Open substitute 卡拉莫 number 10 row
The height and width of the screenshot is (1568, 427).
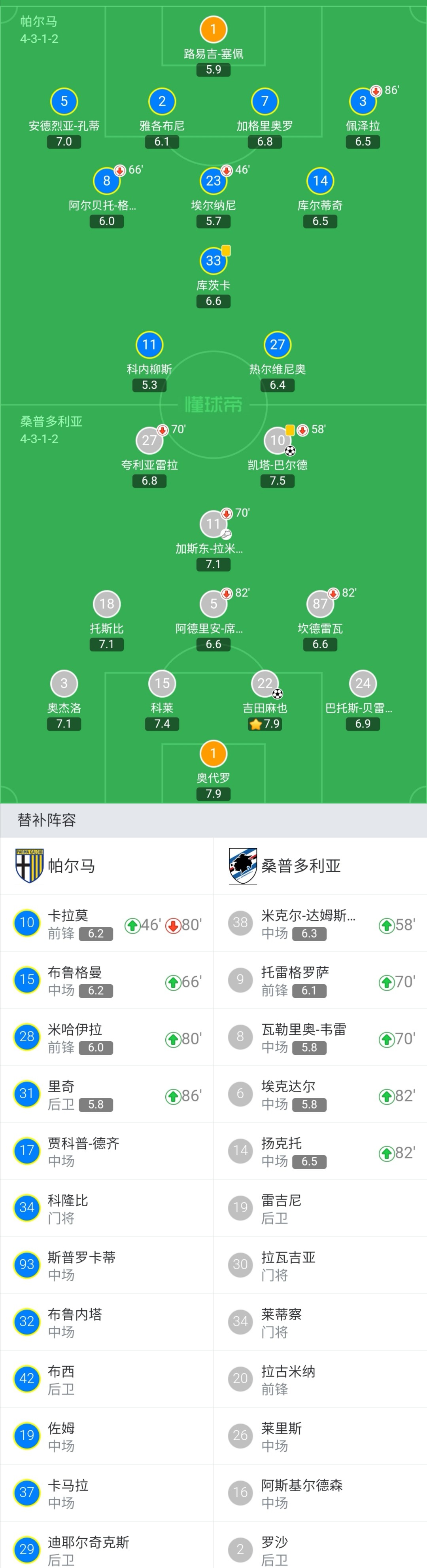click(x=106, y=923)
